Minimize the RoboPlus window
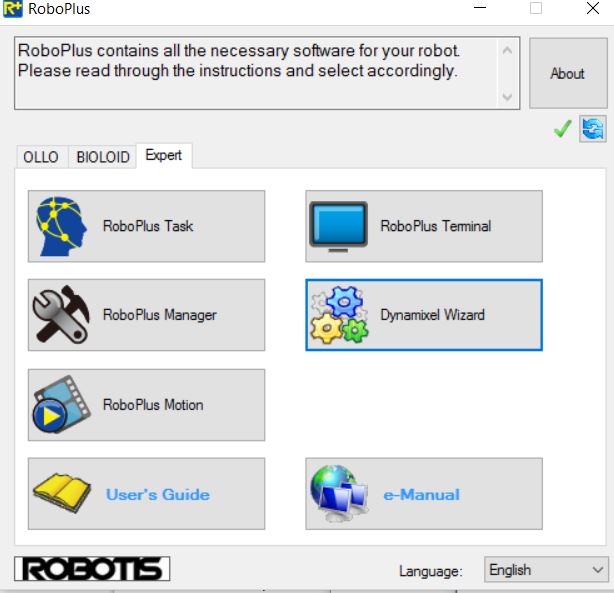The image size is (614, 593). click(x=480, y=8)
